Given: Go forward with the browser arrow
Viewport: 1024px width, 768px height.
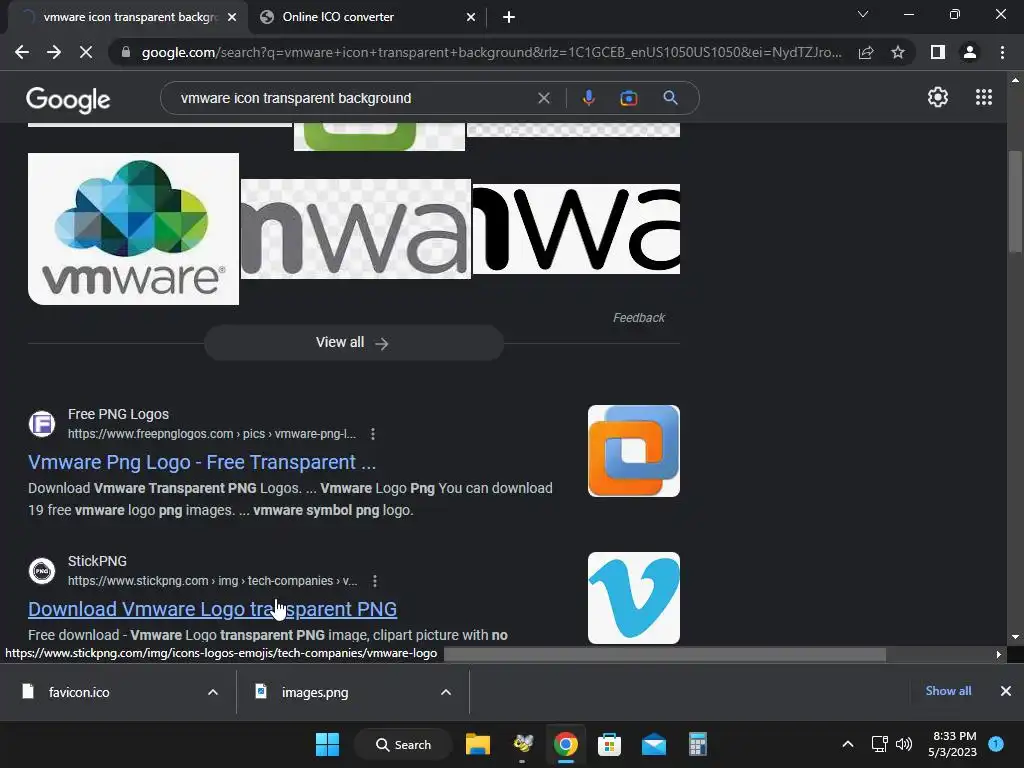Looking at the screenshot, I should click(54, 52).
